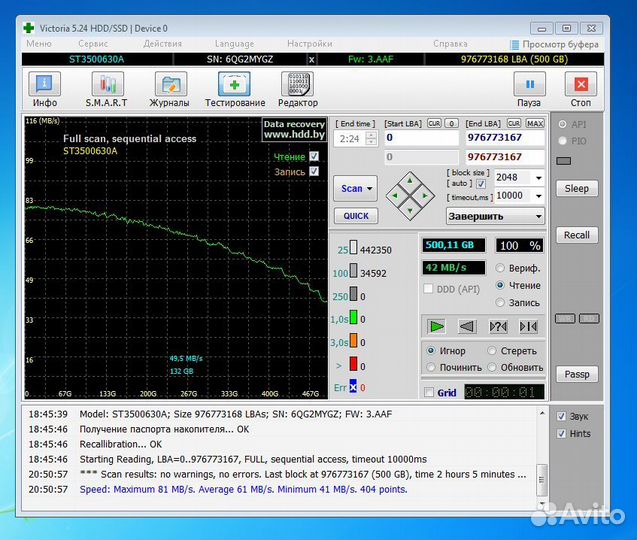Screen dimensions: 637x540
Task: Open the S.M.A.R.T. tool
Action: click(109, 86)
